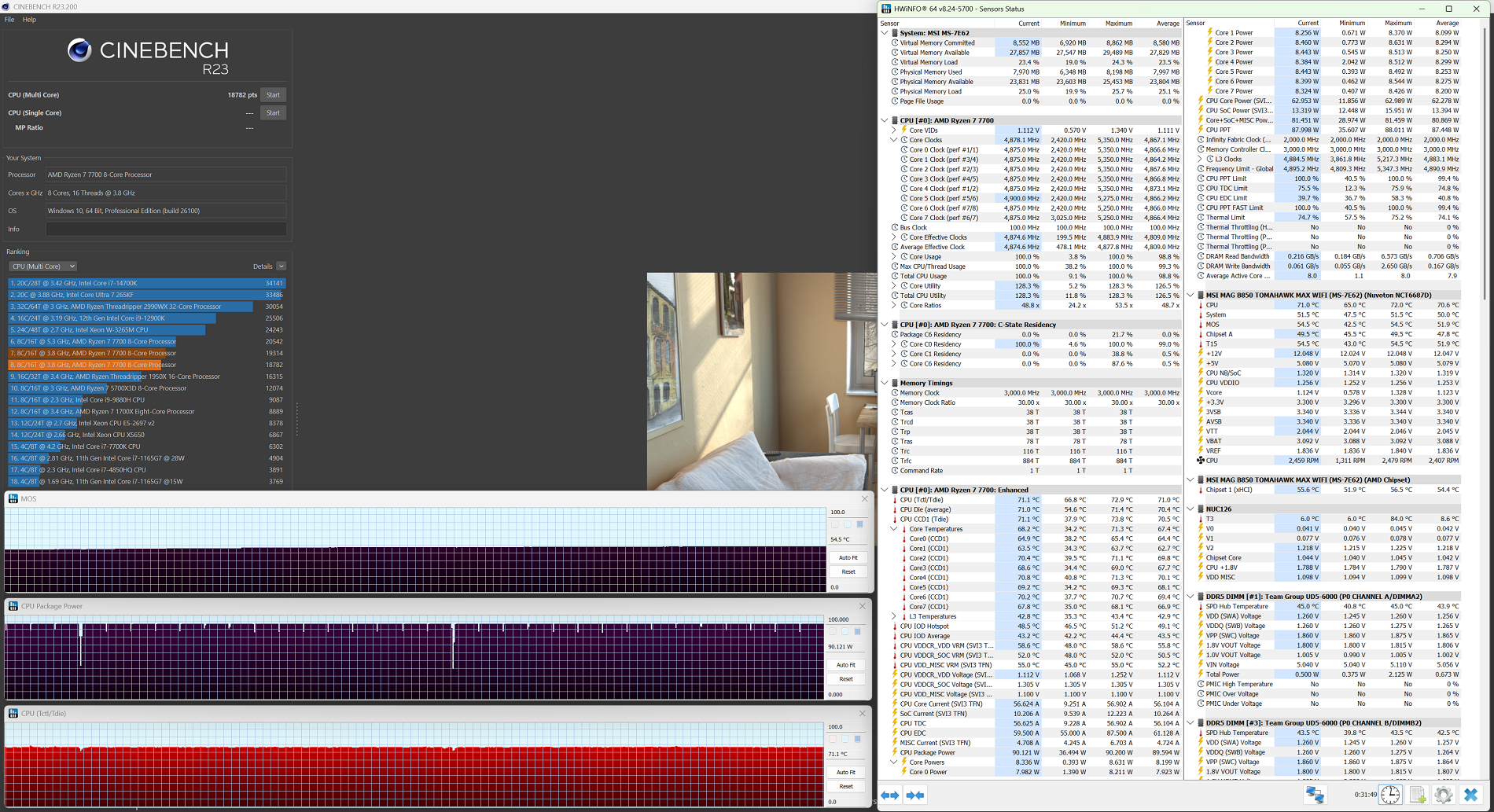Click the thermometer icon beside CPU (Tctl/Tdie) sensor
1494x812 pixels.
pyautogui.click(x=895, y=500)
